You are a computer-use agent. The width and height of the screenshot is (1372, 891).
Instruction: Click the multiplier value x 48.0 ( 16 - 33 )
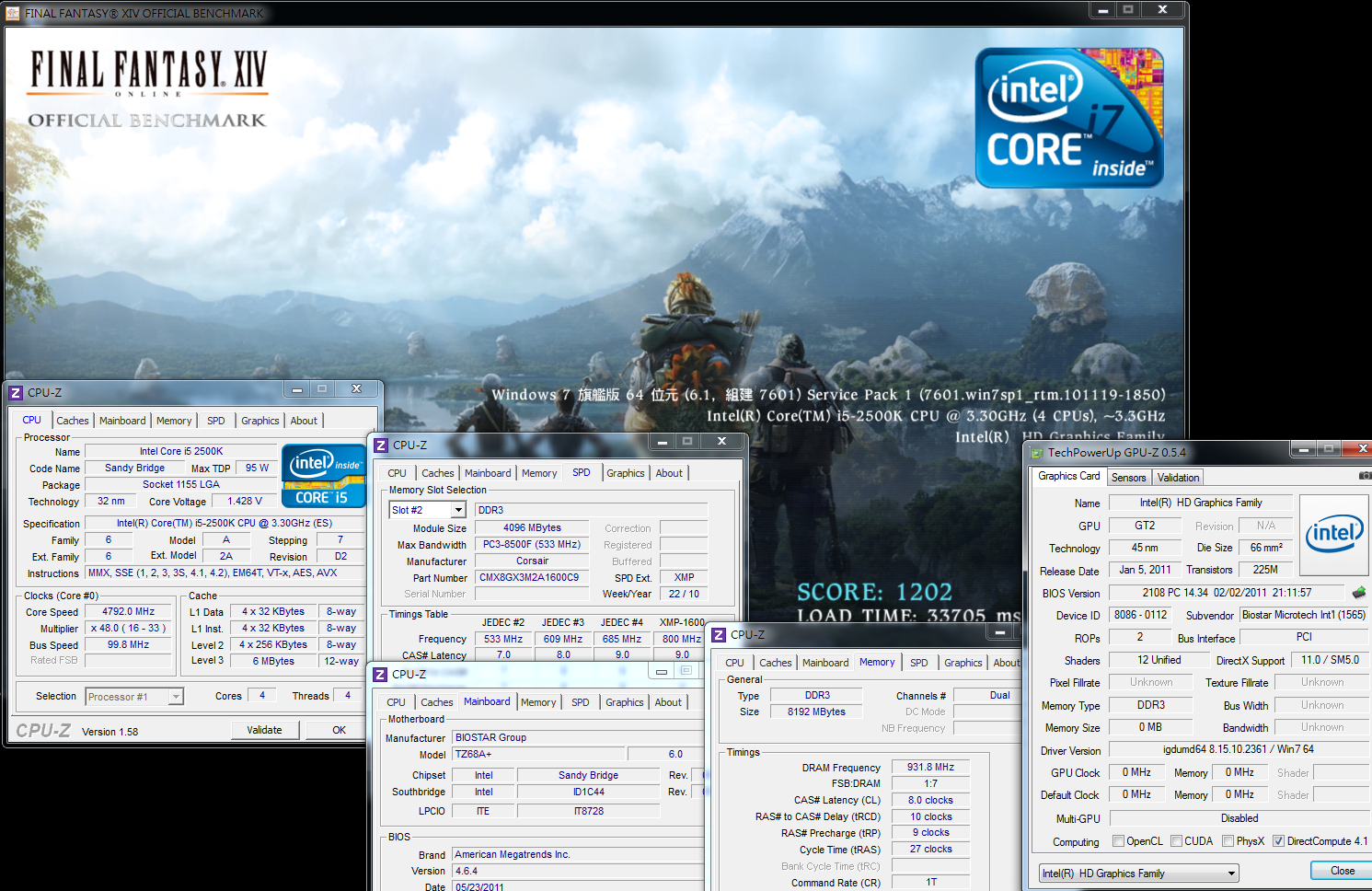[129, 629]
